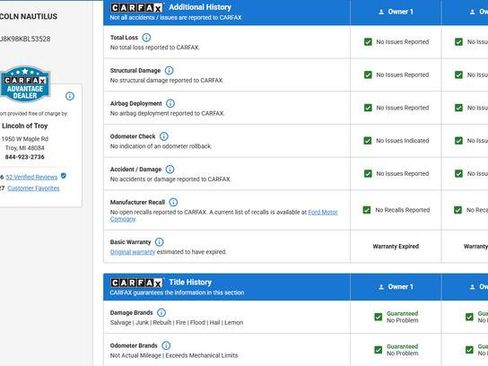Click Structural Damage green check for Owner 1
This screenshot has width=488, height=366.
(368, 75)
